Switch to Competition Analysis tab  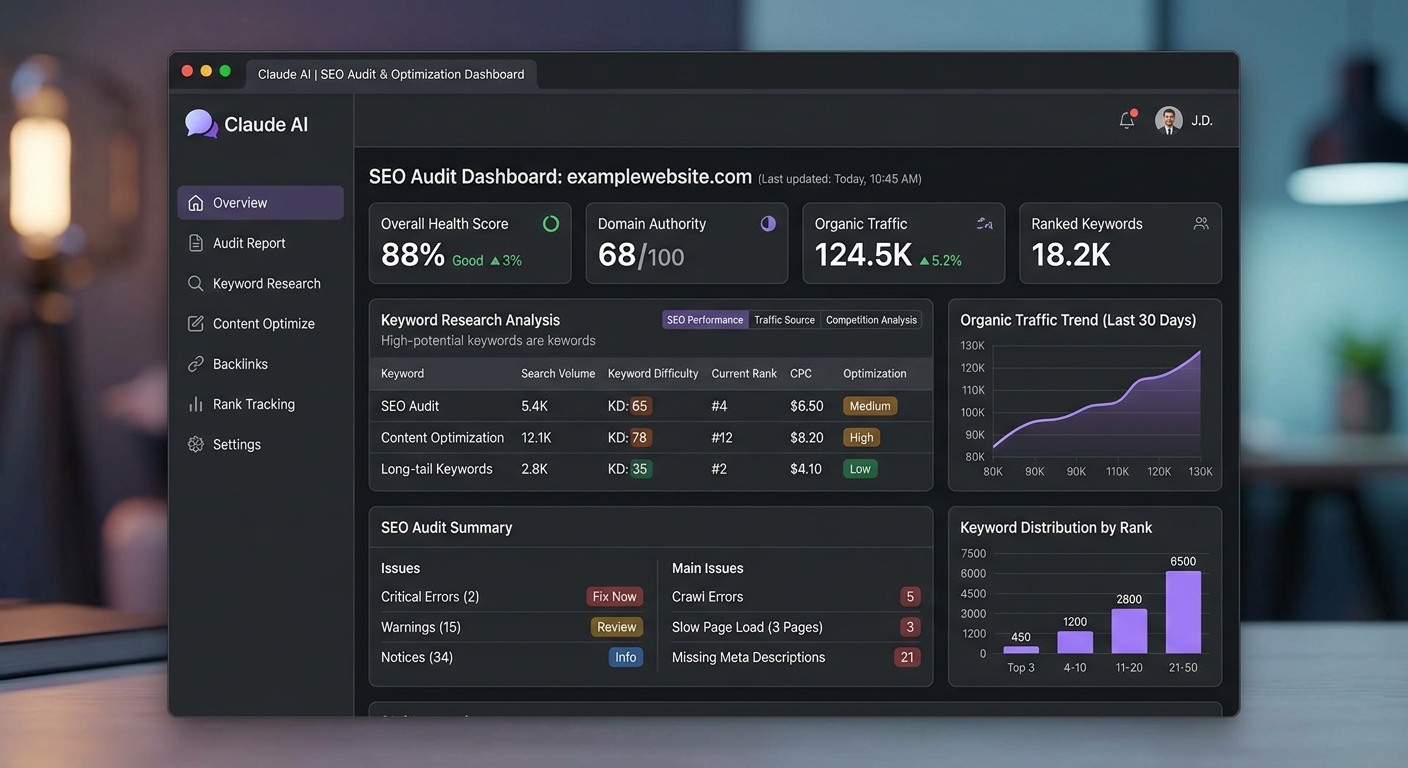click(871, 320)
